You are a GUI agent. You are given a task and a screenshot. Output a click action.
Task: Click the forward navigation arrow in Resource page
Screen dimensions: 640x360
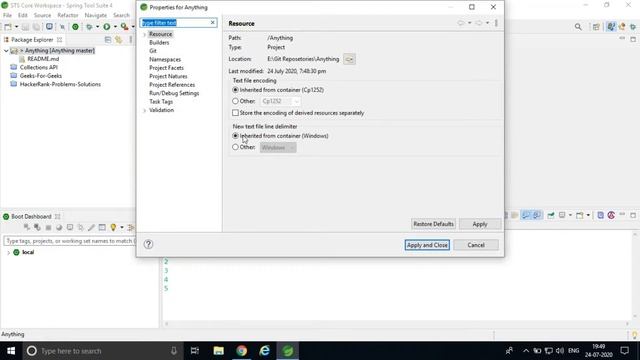[479, 23]
